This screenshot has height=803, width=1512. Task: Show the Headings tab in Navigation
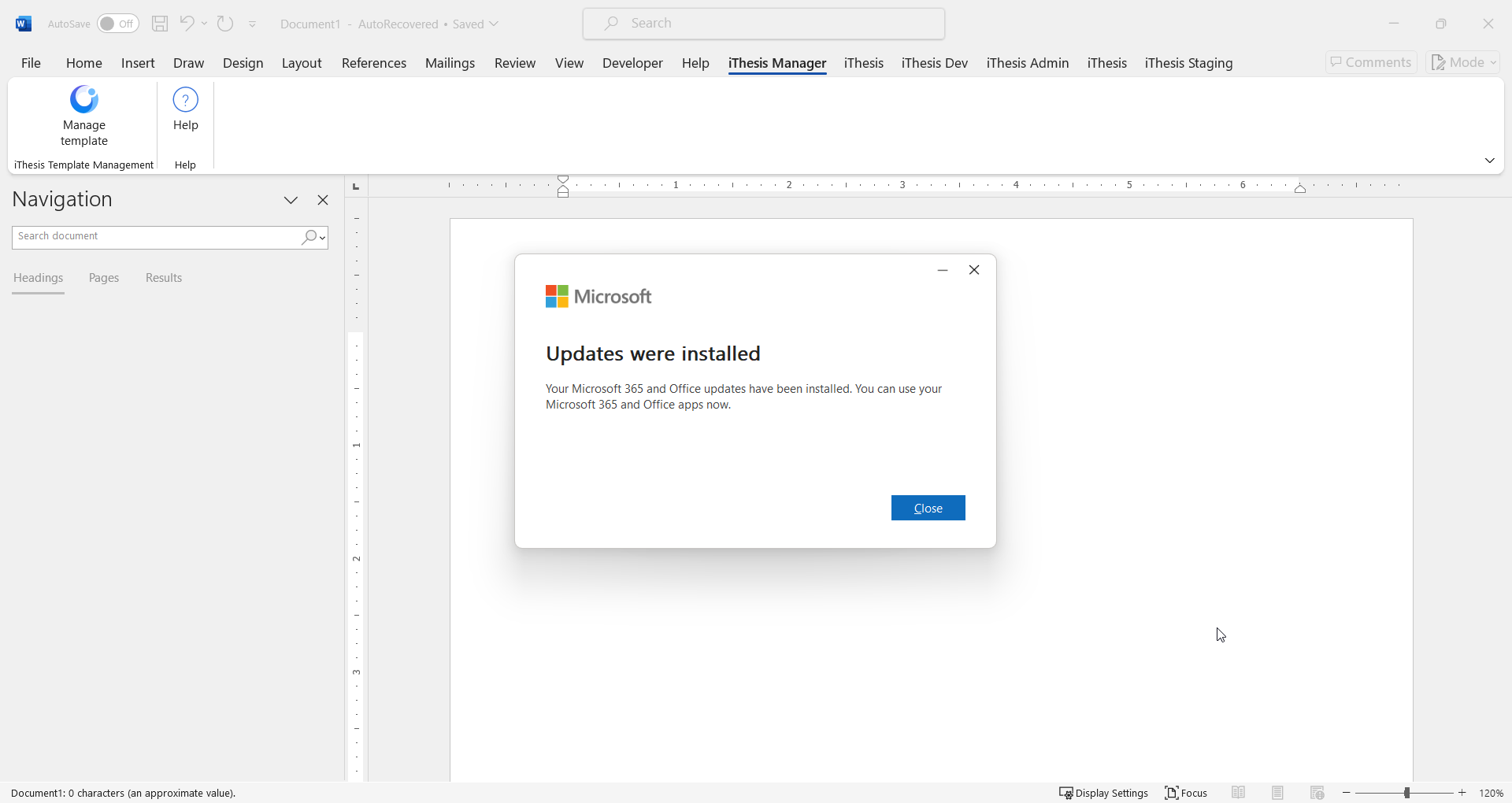pyautogui.click(x=38, y=278)
